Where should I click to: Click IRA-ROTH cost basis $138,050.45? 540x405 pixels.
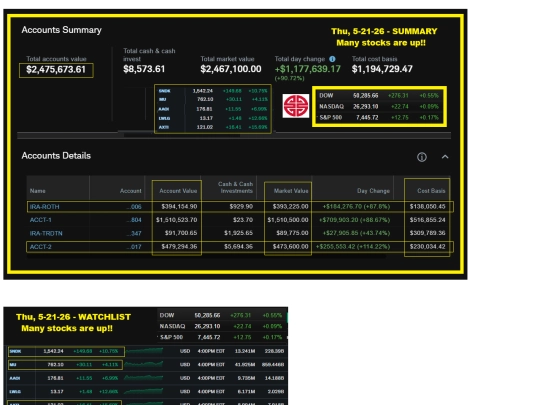pyautogui.click(x=427, y=207)
